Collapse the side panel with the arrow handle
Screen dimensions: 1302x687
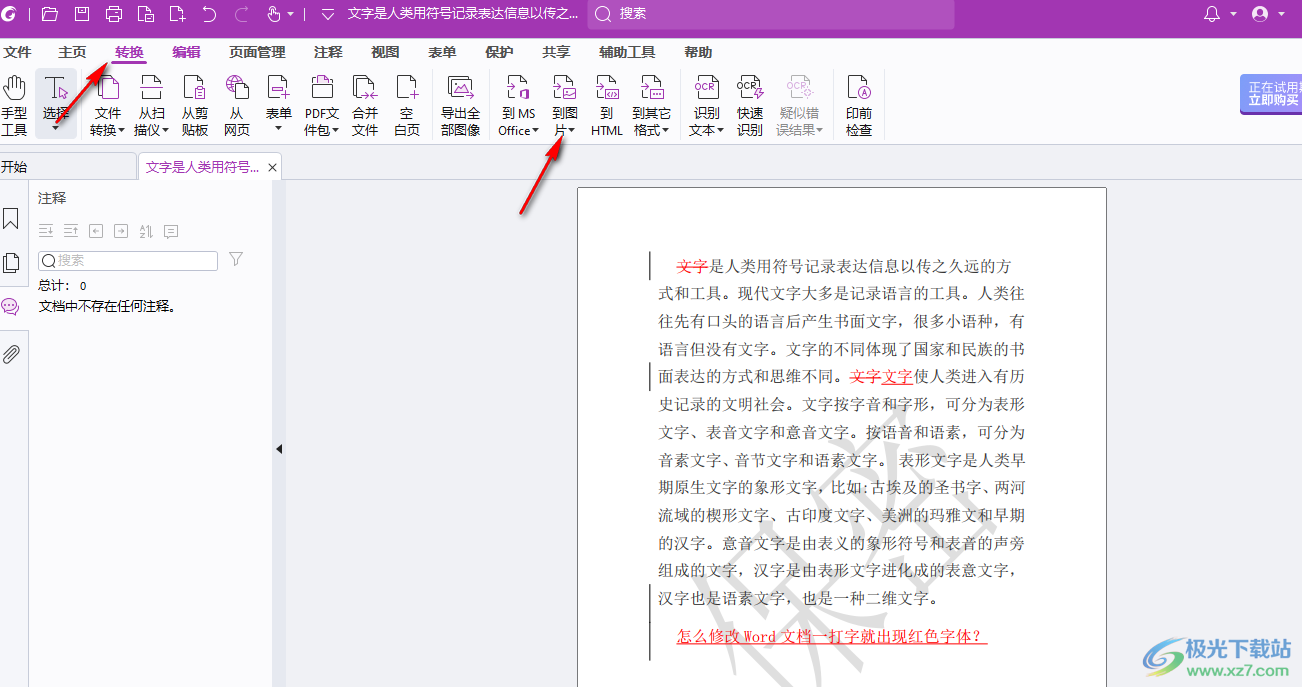point(279,449)
